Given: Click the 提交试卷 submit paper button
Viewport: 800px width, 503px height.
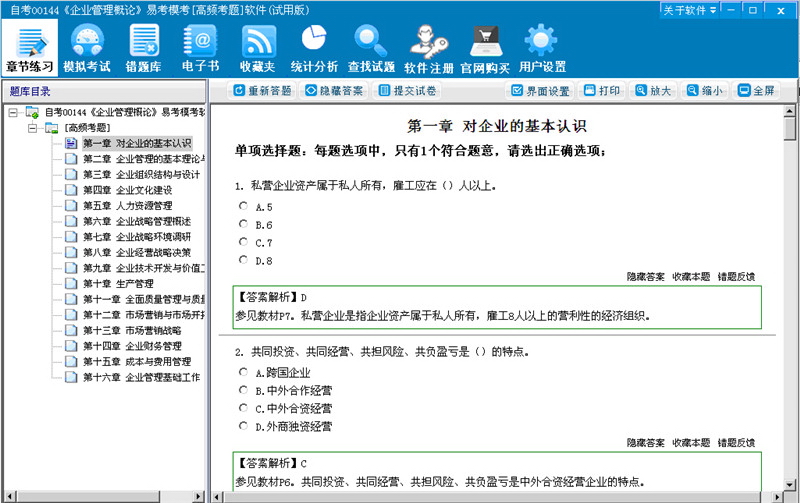Looking at the screenshot, I should [x=407, y=91].
